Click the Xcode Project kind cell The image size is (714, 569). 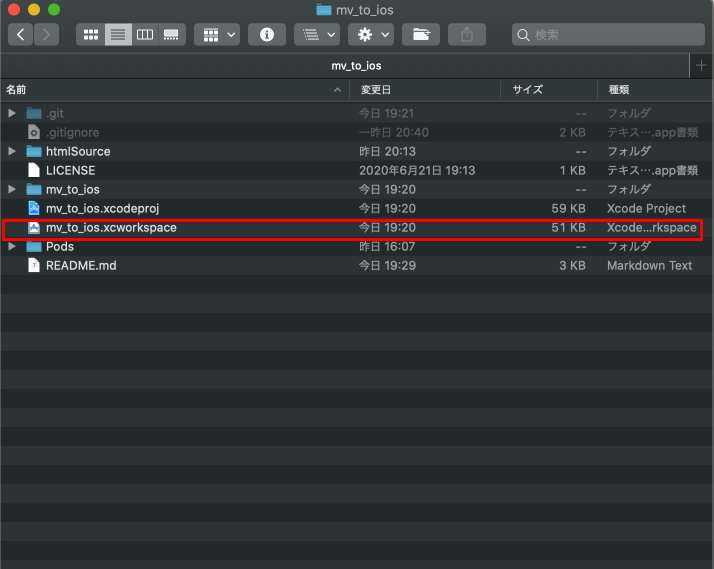[x=646, y=208]
